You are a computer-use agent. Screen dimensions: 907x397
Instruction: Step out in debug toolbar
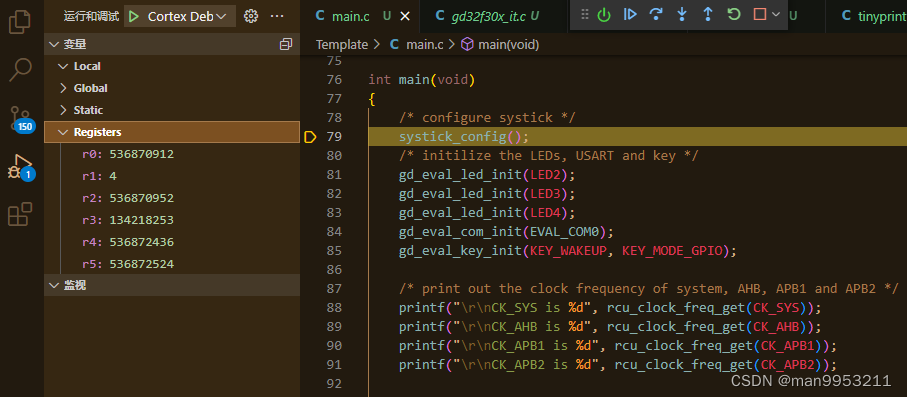708,14
